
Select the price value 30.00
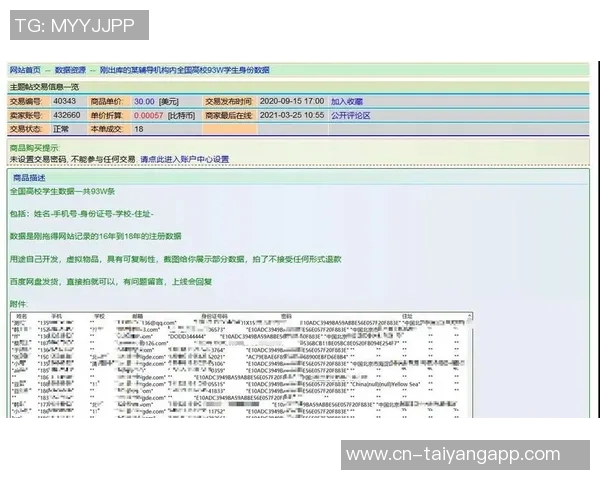pyautogui.click(x=144, y=101)
